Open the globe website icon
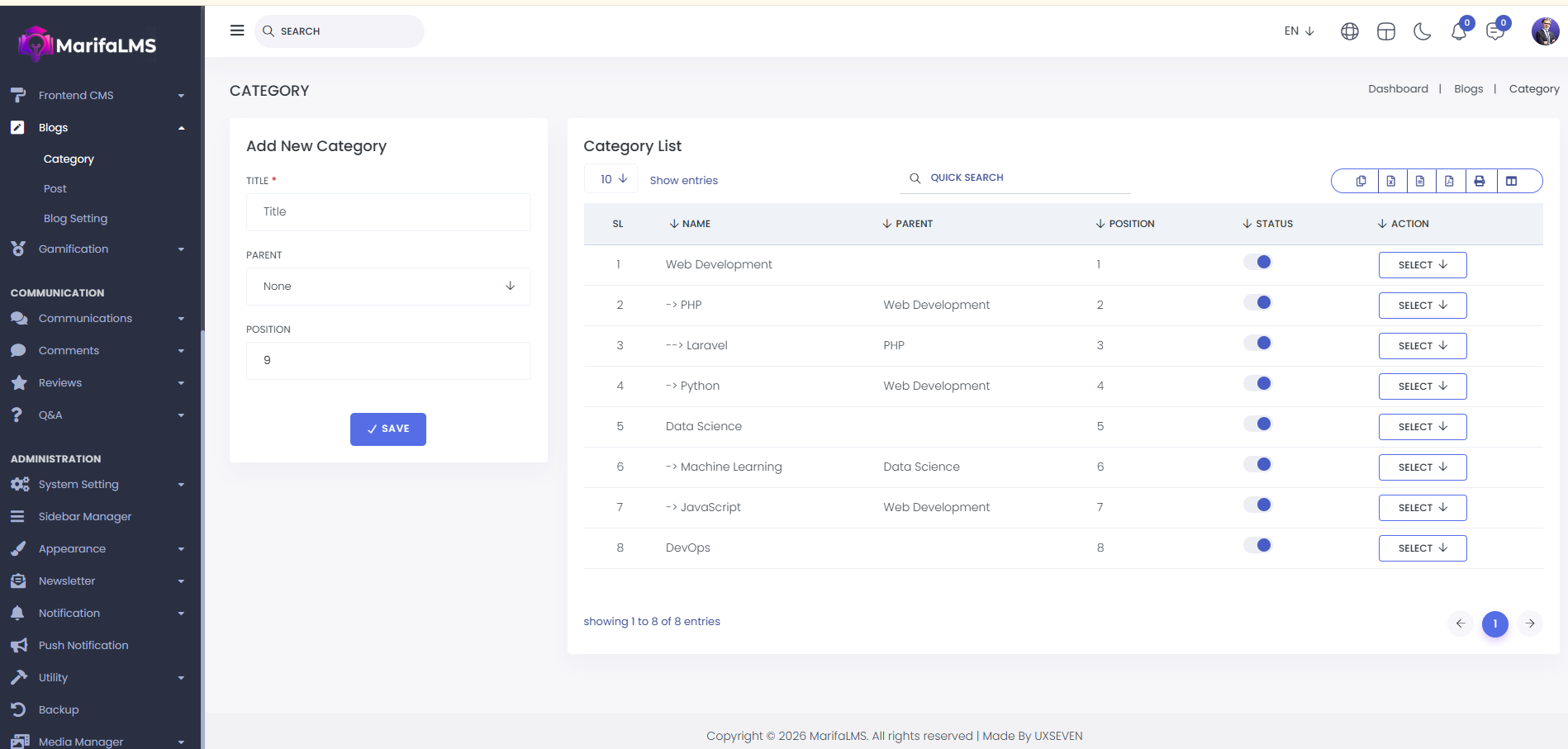The image size is (1568, 749). 1349,31
